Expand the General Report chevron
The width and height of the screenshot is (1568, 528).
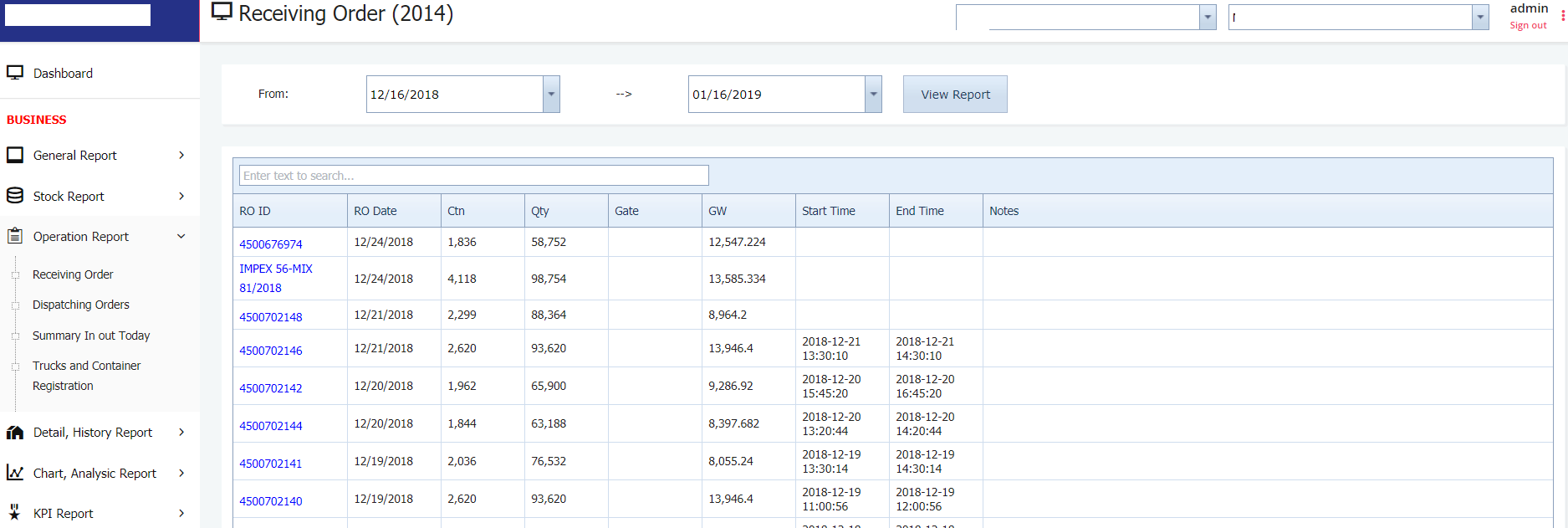(x=181, y=155)
